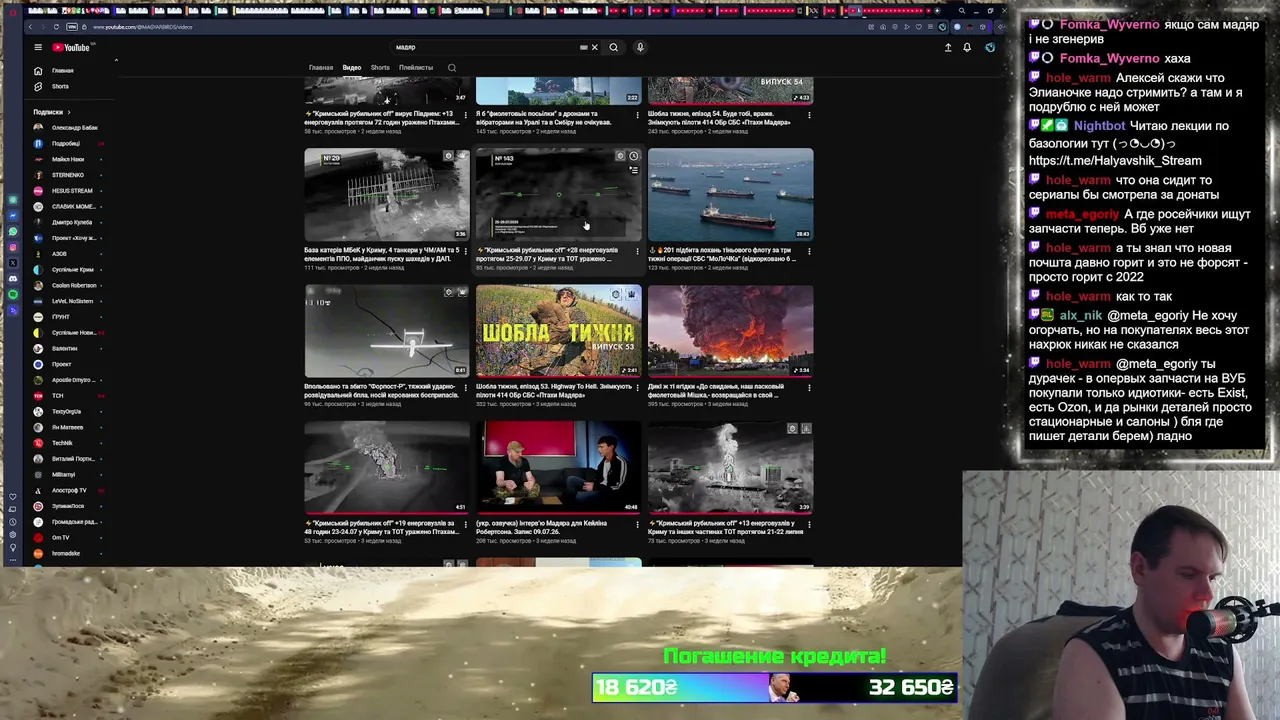Add №143 video to Watch Later
Viewport: 1280px width, 720px height.
click(x=633, y=156)
